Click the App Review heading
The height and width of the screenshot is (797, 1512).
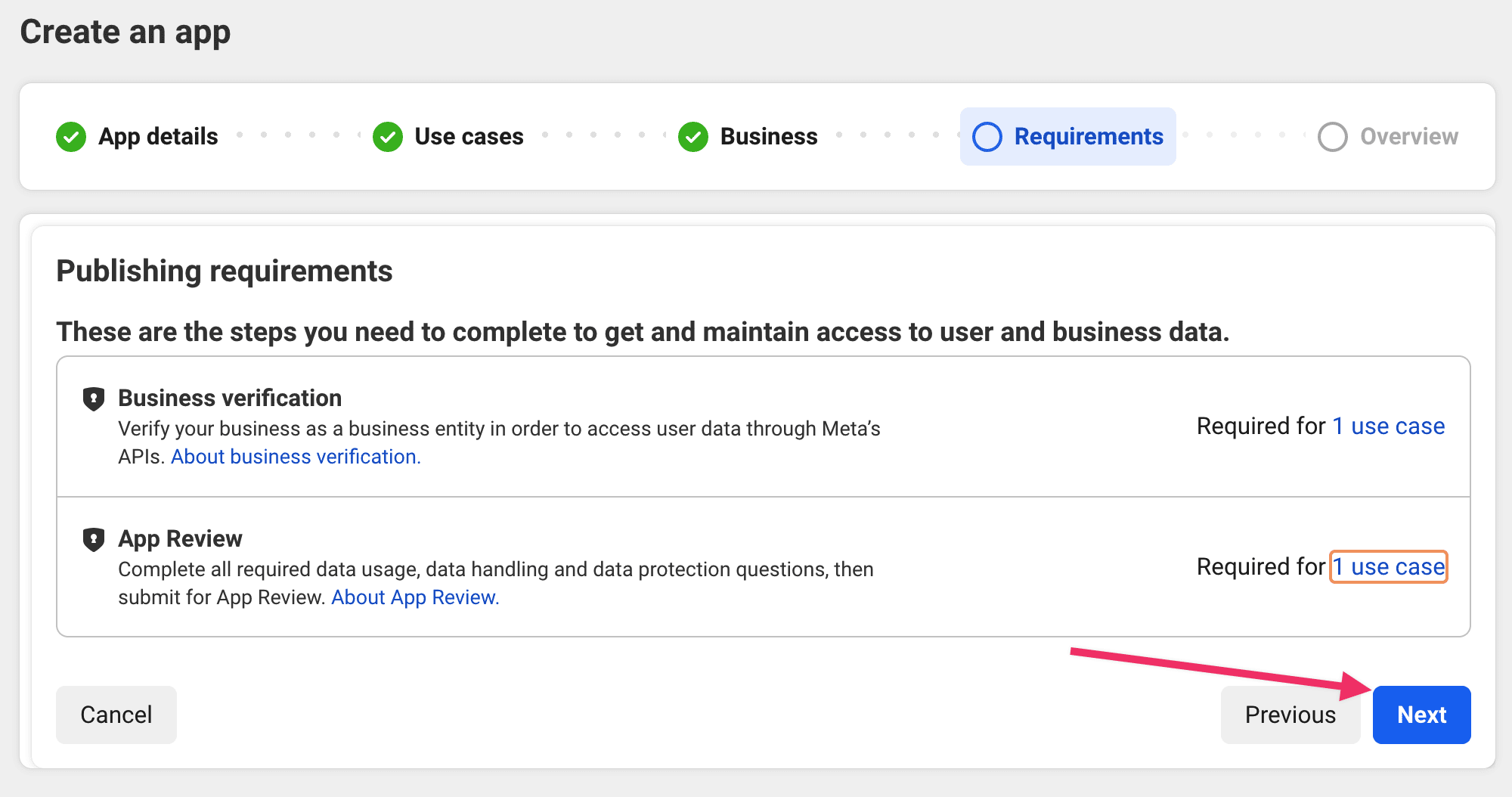click(x=180, y=538)
